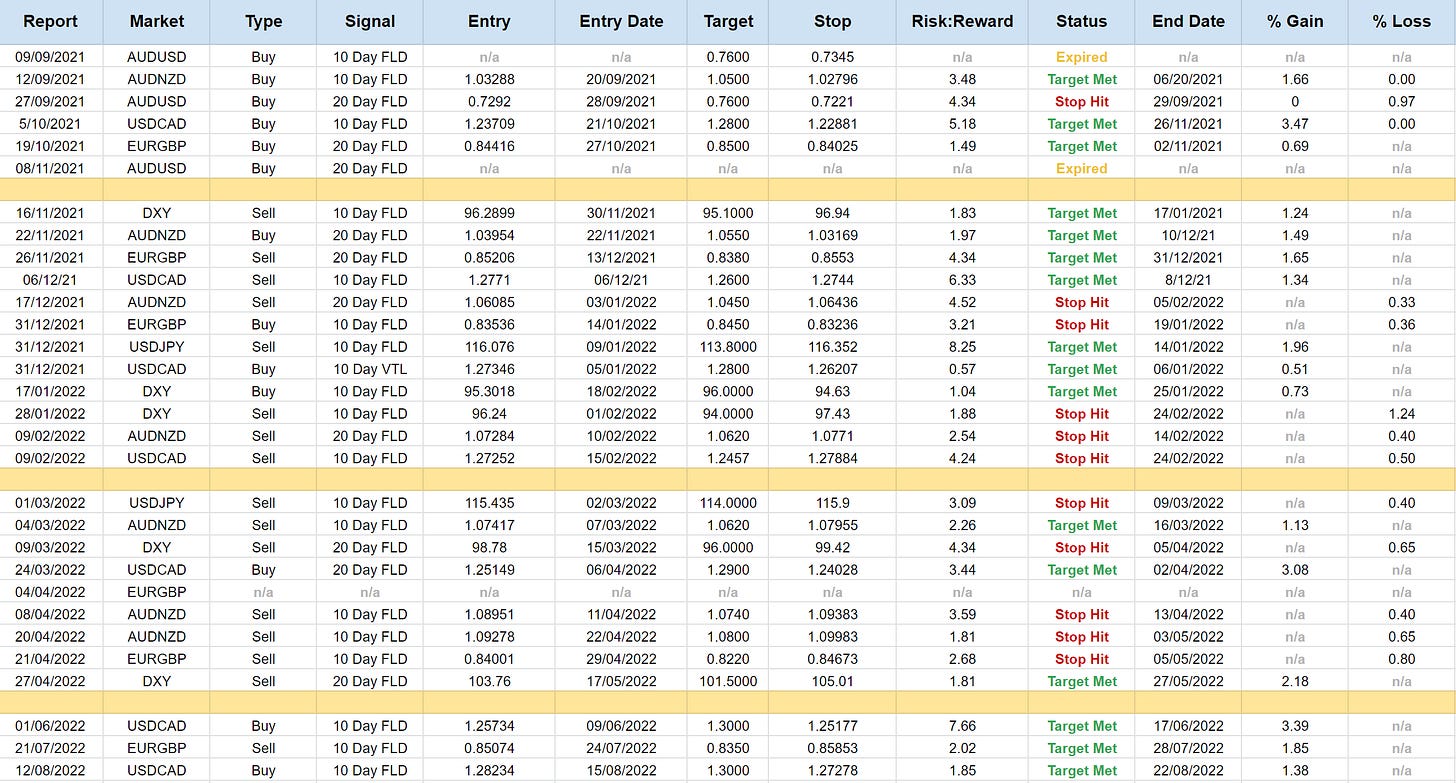The width and height of the screenshot is (1456, 783).
Task: Select entry value 1.07284
Action: pyautogui.click(x=489, y=436)
